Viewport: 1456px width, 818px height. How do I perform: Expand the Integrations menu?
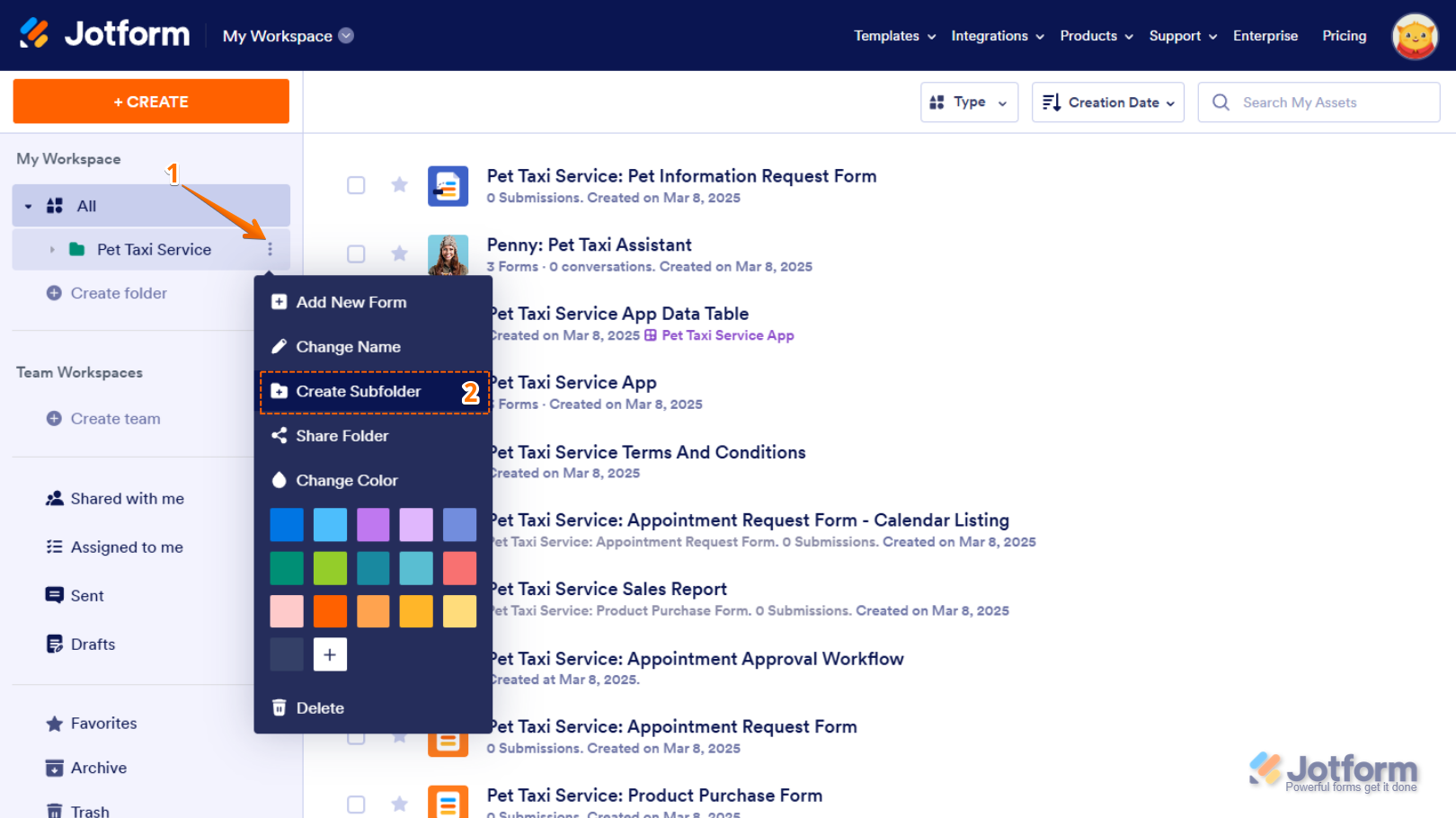click(x=998, y=36)
